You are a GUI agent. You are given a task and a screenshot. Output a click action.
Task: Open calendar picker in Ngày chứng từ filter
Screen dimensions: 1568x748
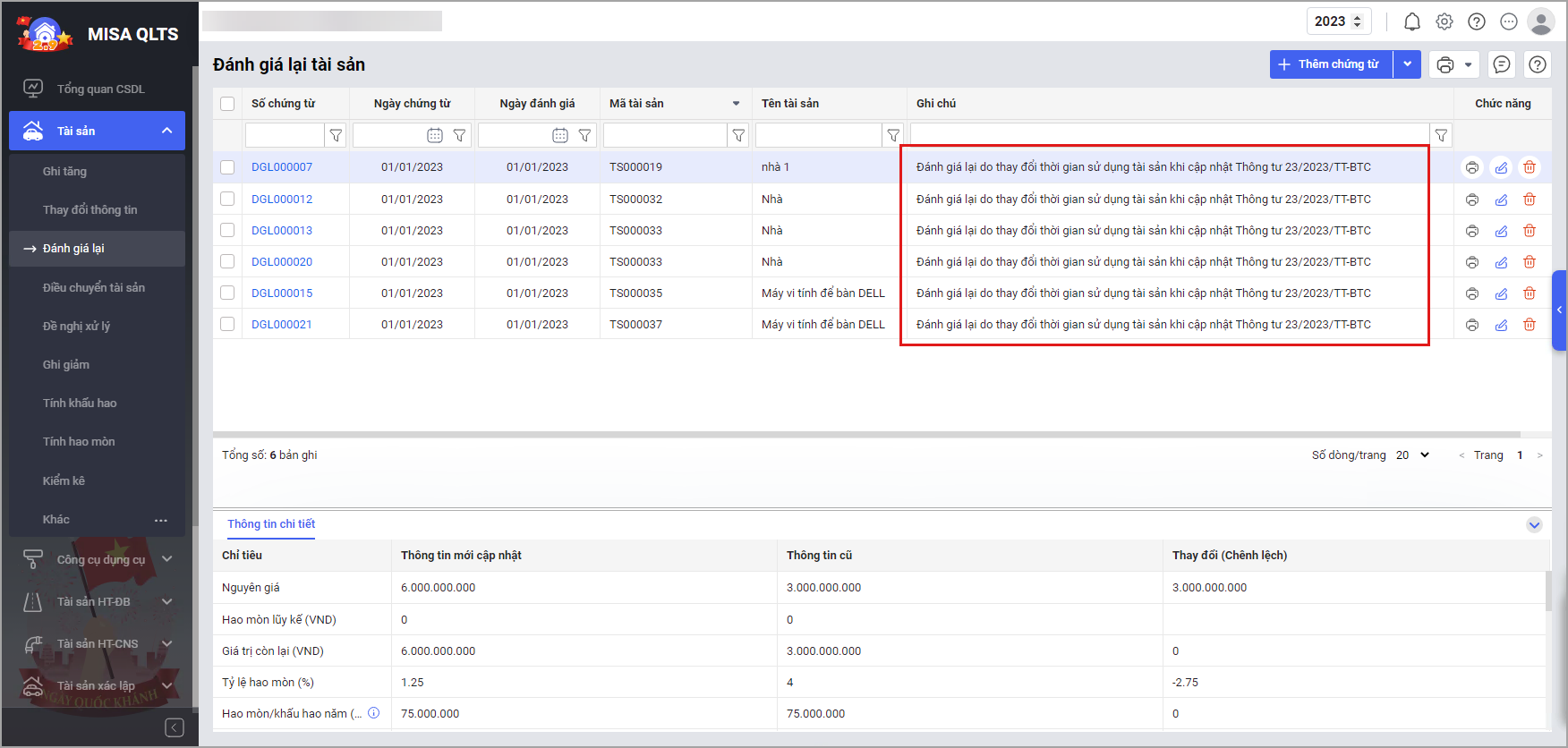click(434, 135)
